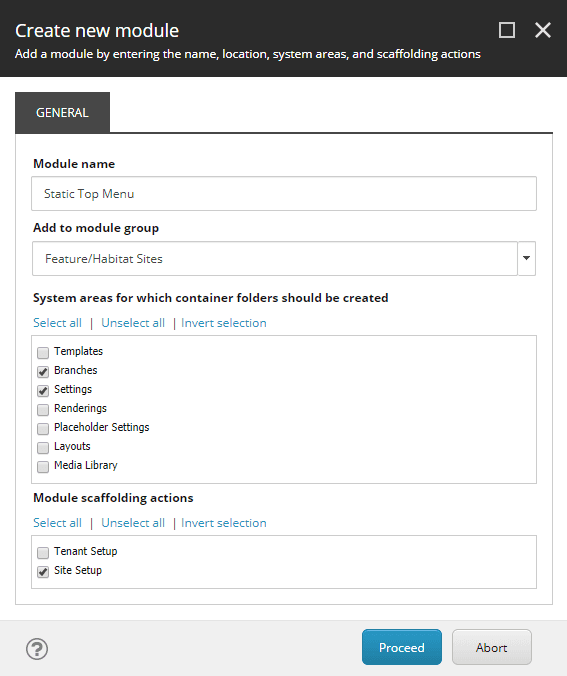Click the Abort button

tap(492, 647)
